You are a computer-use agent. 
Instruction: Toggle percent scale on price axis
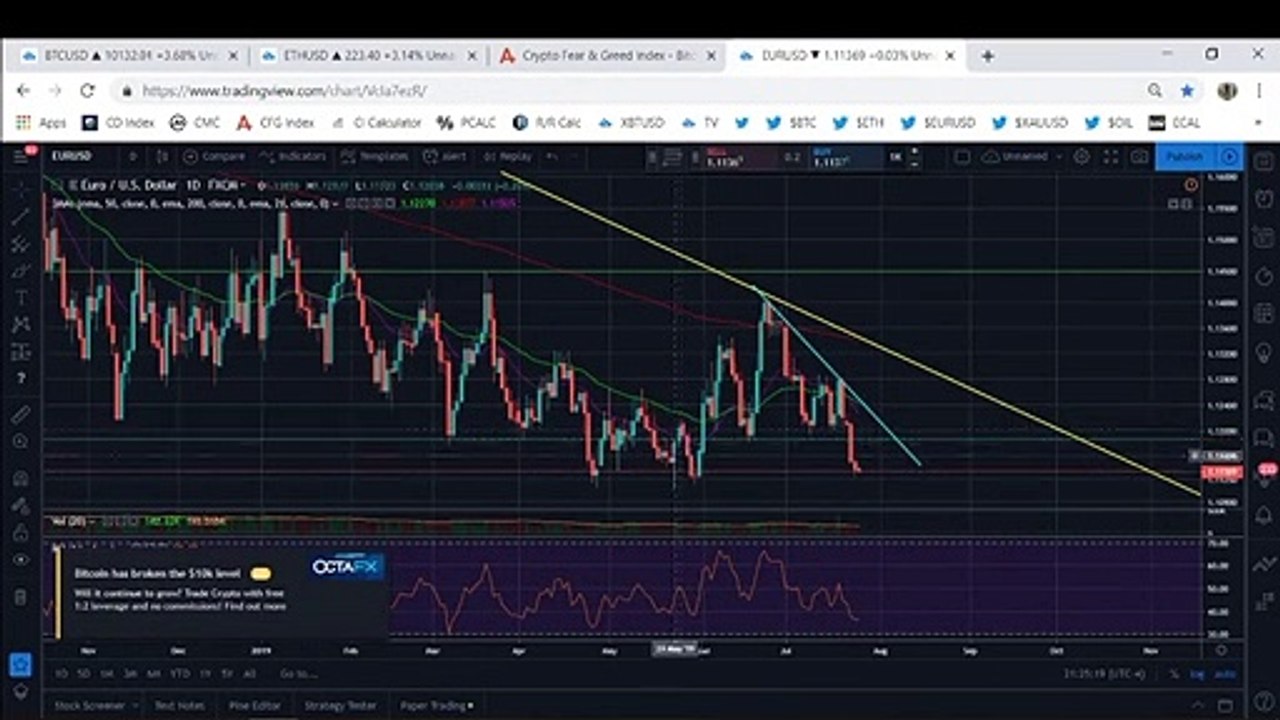tap(1174, 675)
